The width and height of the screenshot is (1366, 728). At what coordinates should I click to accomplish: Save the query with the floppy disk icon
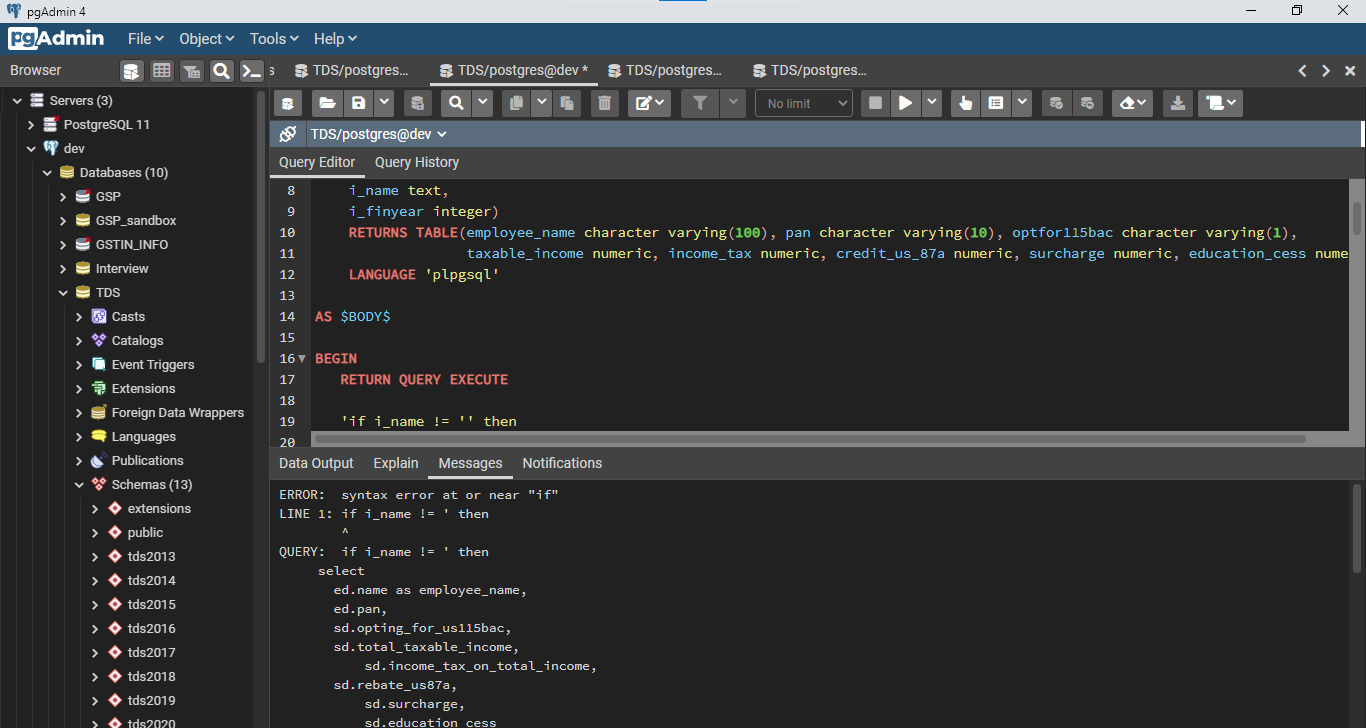358,103
